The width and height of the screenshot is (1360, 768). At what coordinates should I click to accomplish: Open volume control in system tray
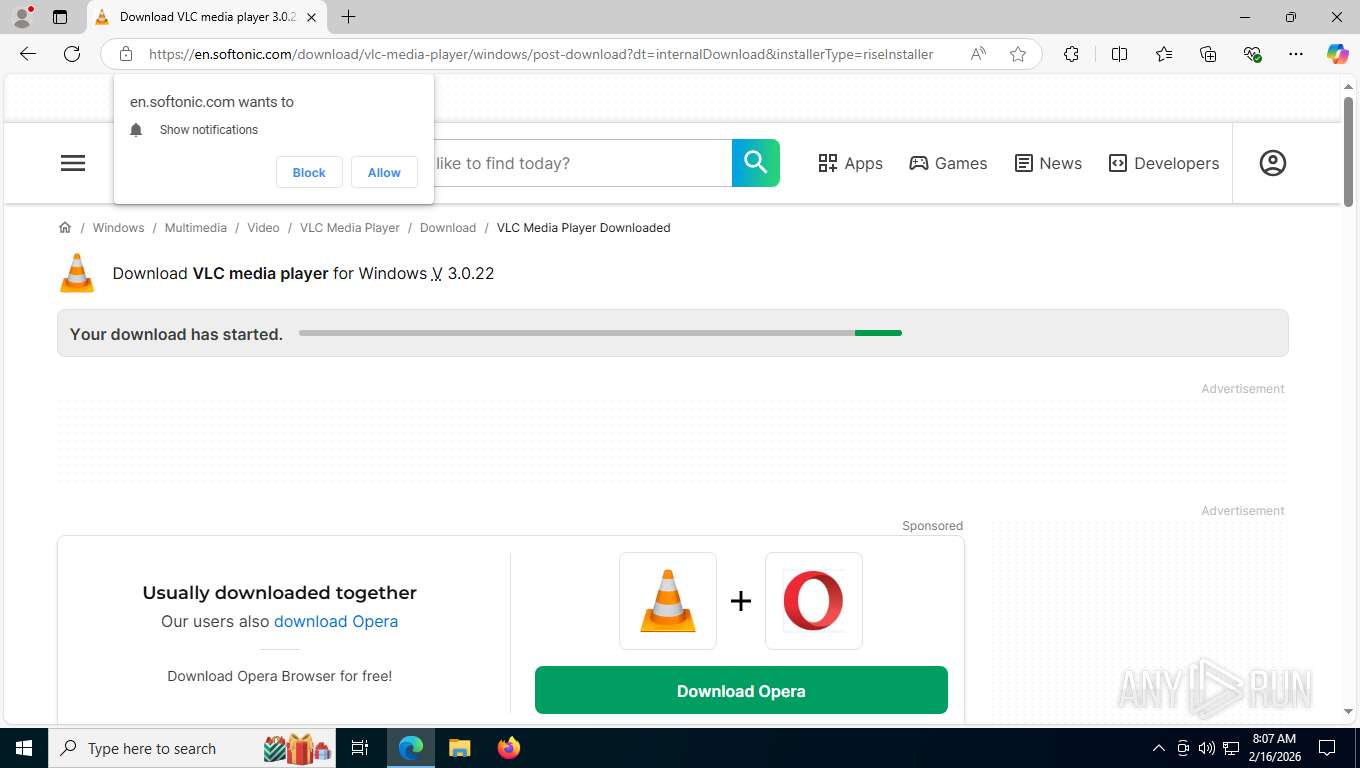(x=1207, y=748)
